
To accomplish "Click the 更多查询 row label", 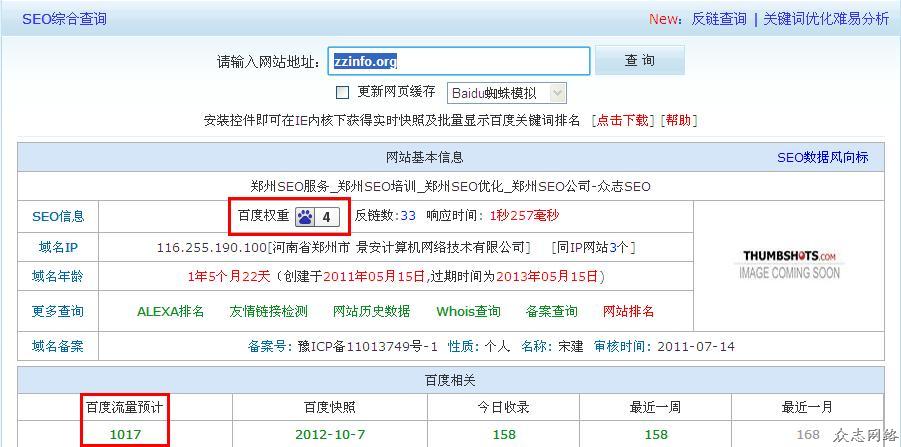I will tap(57, 311).
